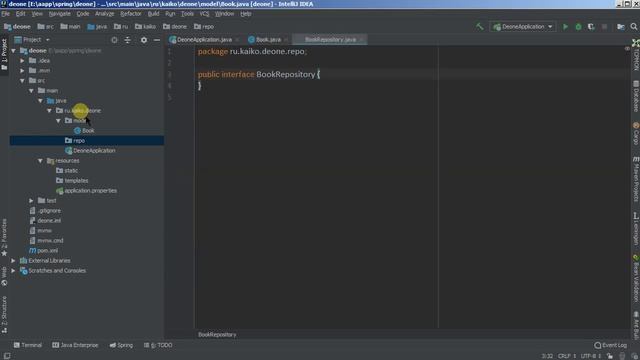Collapse the model package
The width and height of the screenshot is (640, 360).
tap(58, 121)
